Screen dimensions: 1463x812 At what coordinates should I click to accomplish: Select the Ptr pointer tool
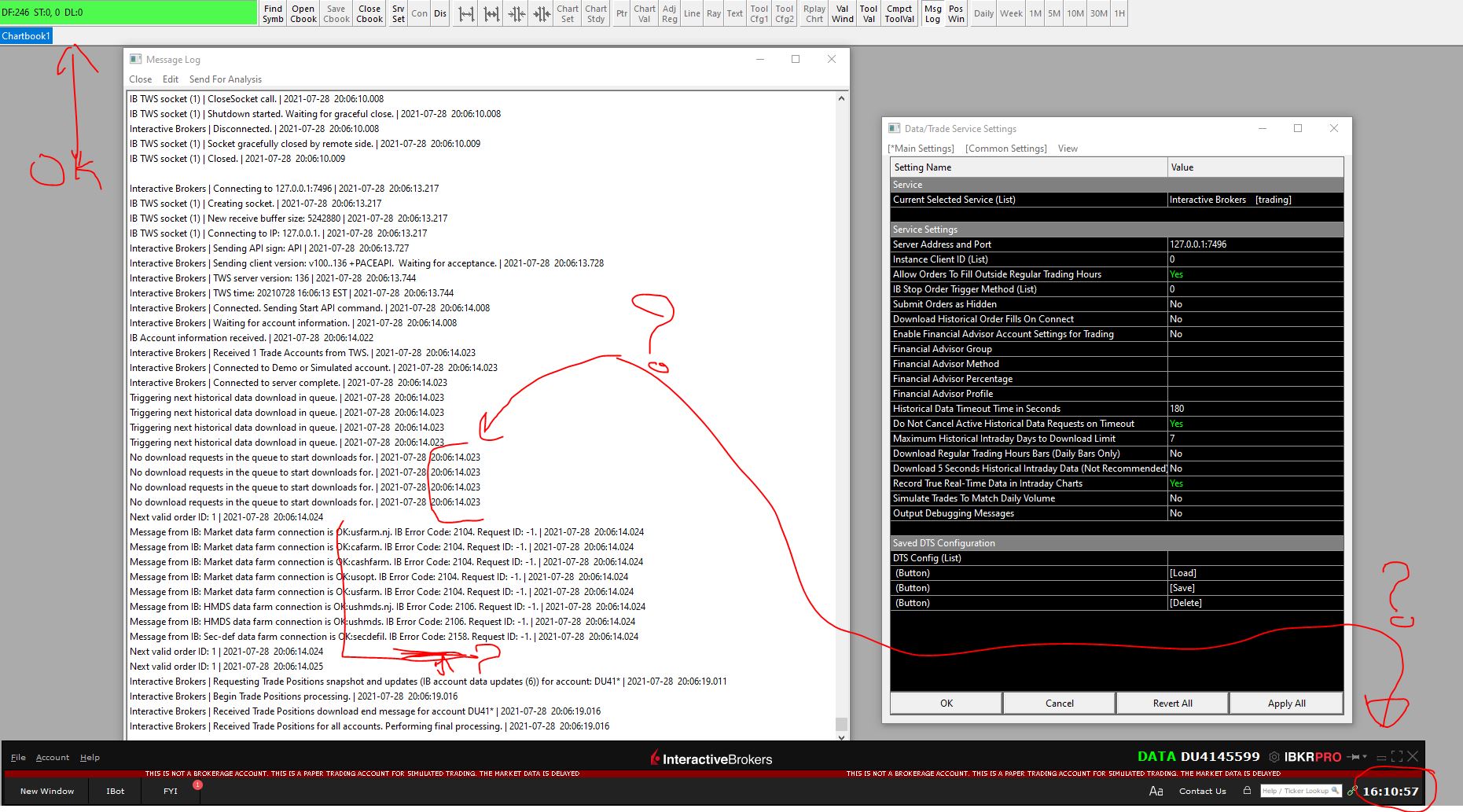(622, 13)
